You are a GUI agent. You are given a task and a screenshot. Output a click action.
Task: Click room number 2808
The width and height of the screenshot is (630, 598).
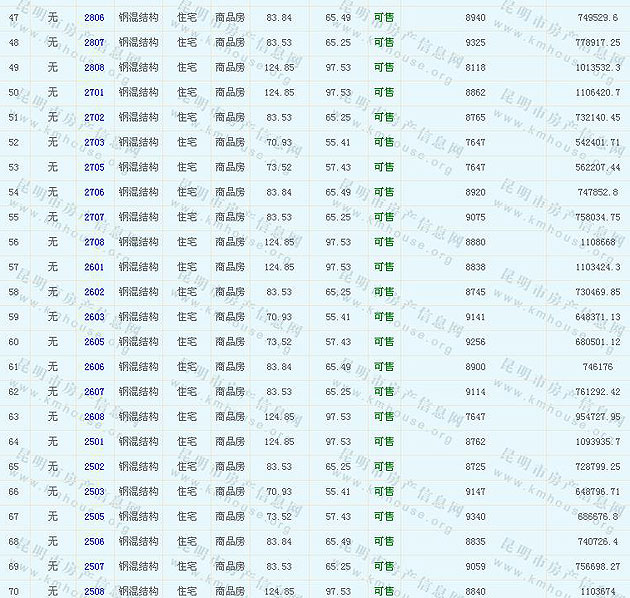click(94, 68)
